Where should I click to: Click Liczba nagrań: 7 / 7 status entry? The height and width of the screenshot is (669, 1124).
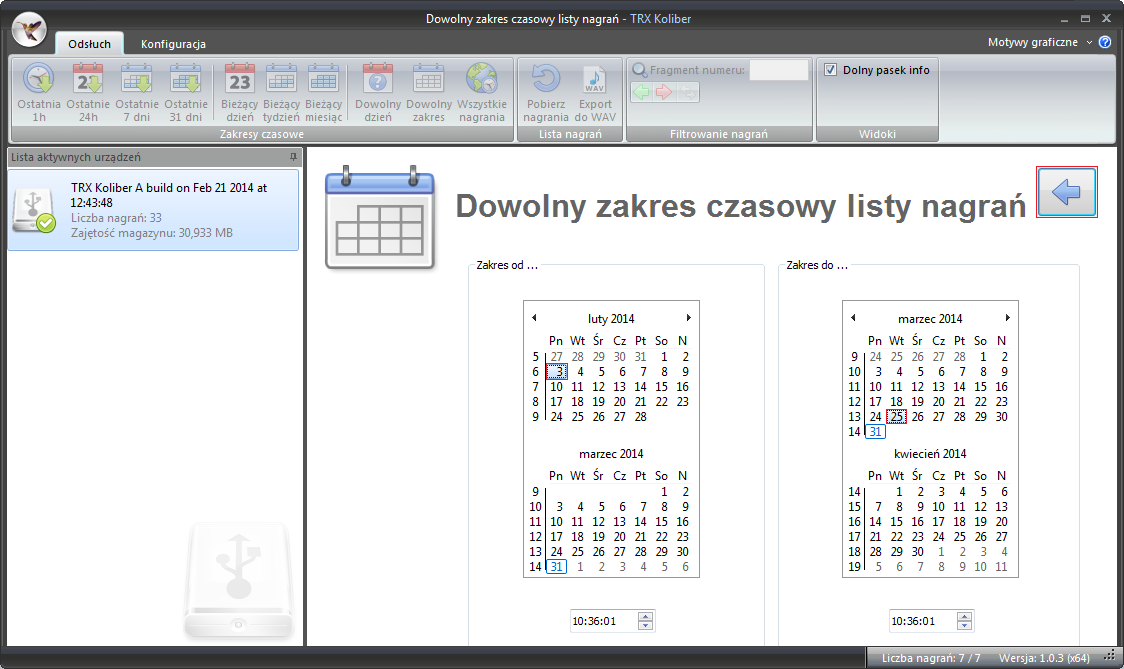click(930, 658)
